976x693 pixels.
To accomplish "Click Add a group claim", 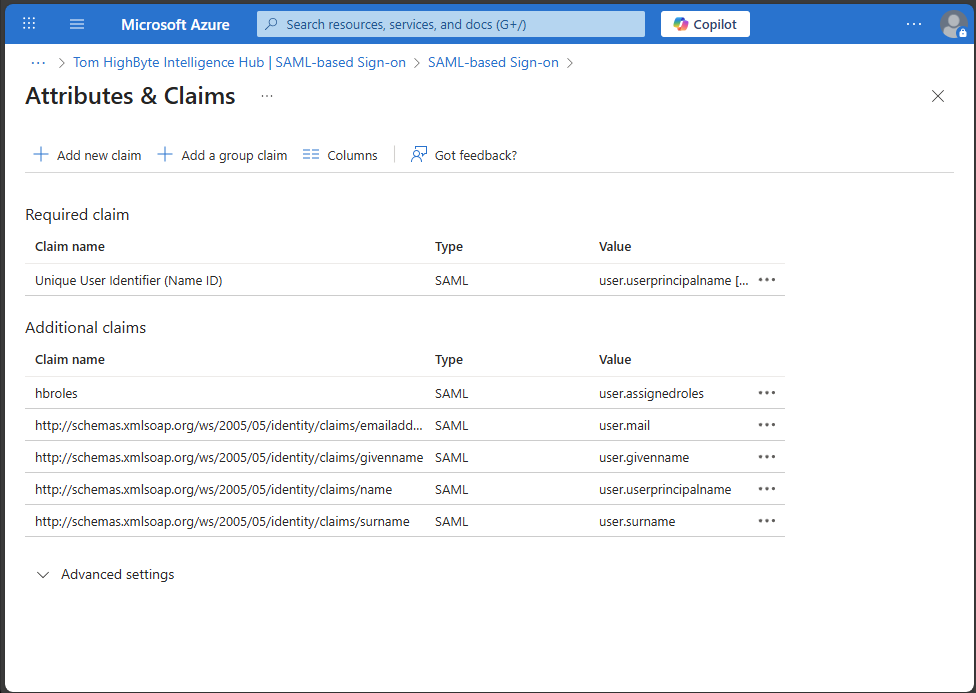I will pyautogui.click(x=223, y=155).
